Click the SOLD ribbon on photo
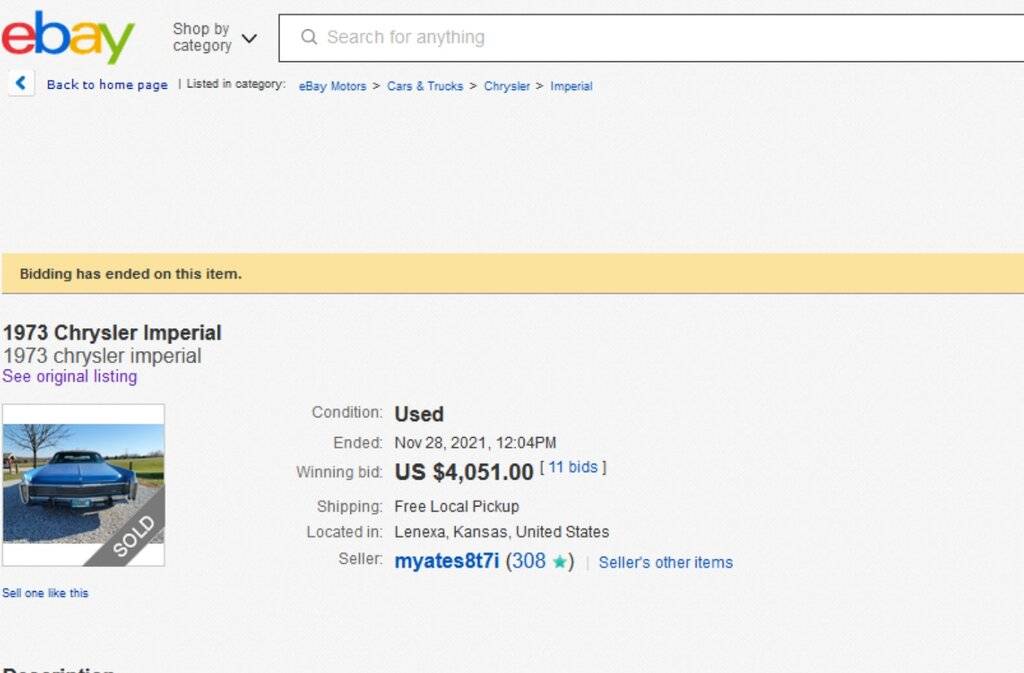 131,535
